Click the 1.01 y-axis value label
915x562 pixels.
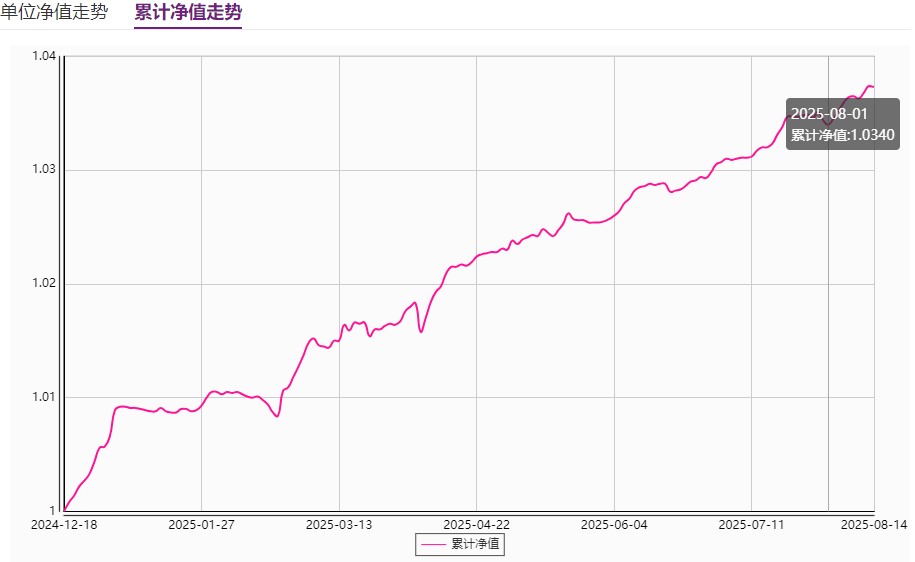pos(43,398)
